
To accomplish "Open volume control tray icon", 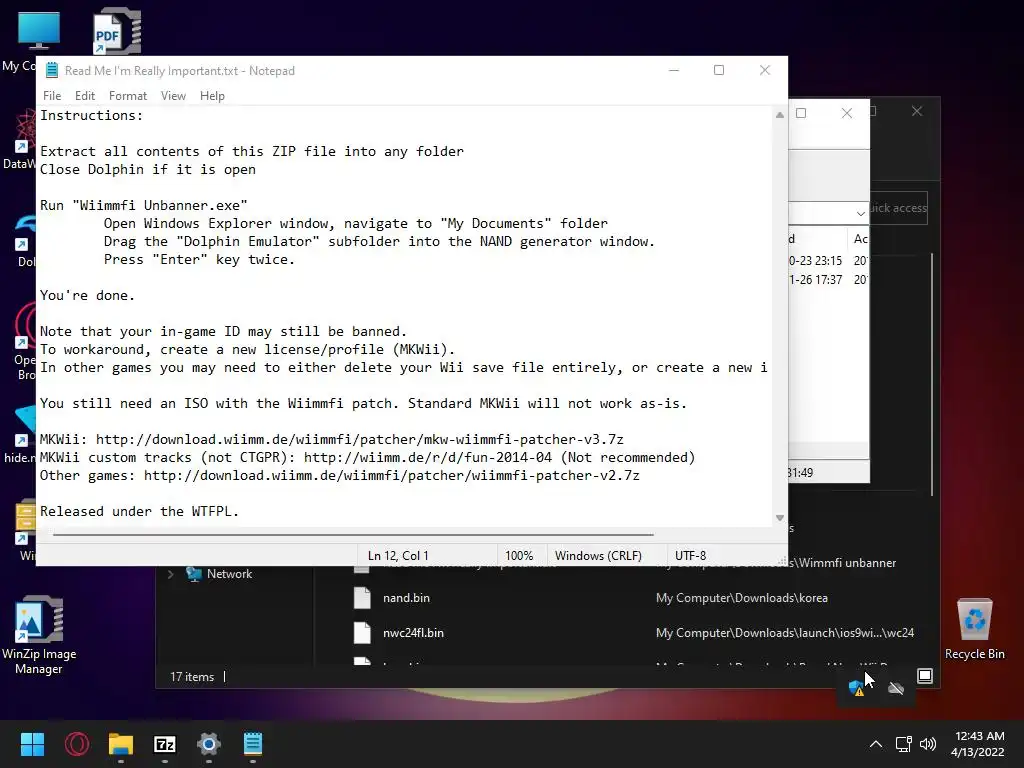I will click(x=927, y=744).
